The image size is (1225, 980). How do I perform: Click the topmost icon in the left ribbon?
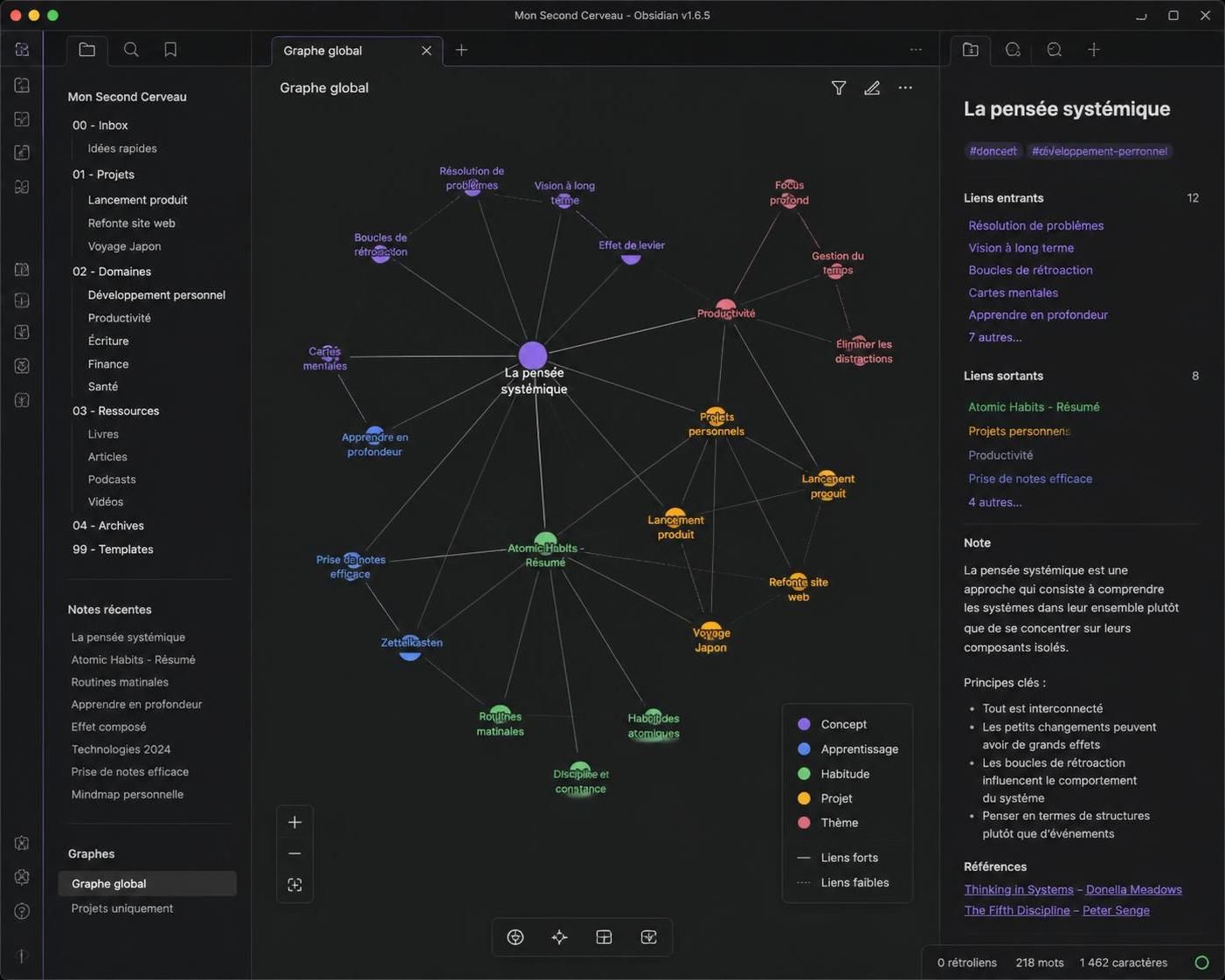23,50
